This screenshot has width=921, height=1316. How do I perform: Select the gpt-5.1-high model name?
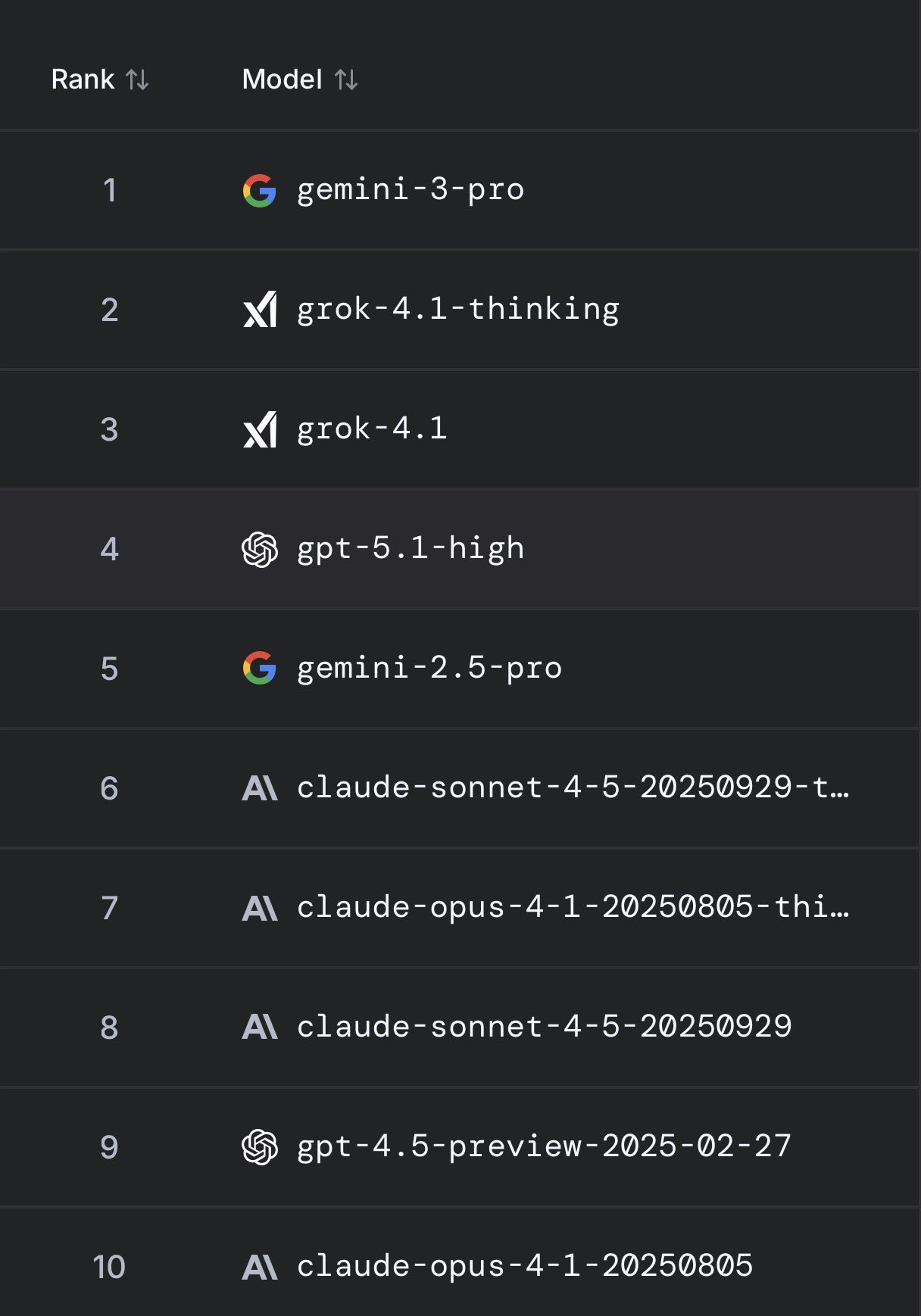(411, 548)
